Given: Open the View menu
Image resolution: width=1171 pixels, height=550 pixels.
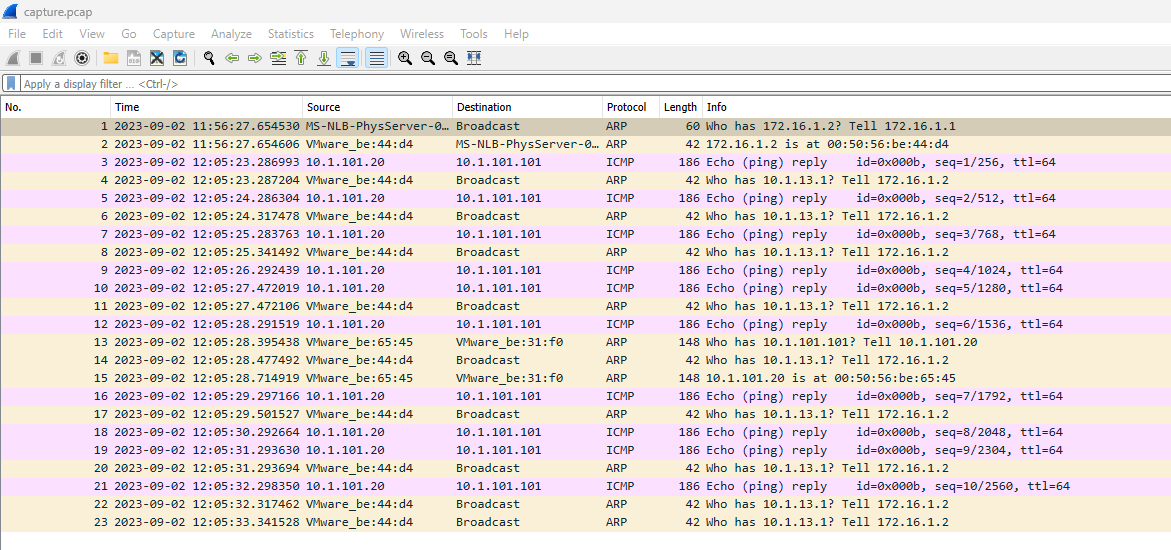Looking at the screenshot, I should point(92,34).
